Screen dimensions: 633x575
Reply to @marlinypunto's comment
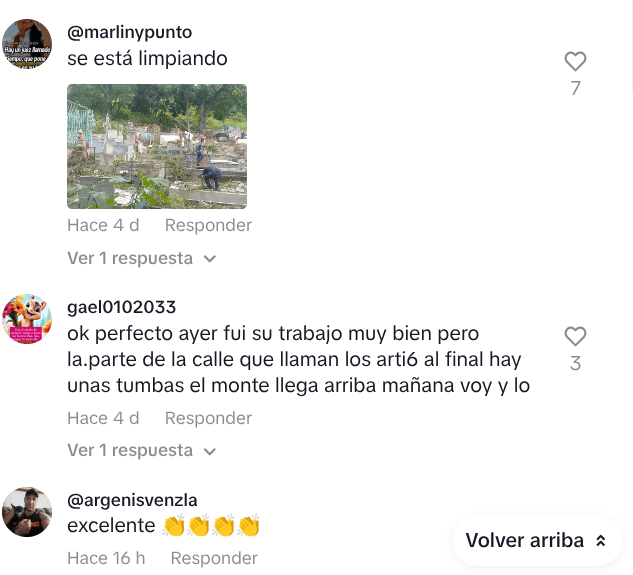208,225
